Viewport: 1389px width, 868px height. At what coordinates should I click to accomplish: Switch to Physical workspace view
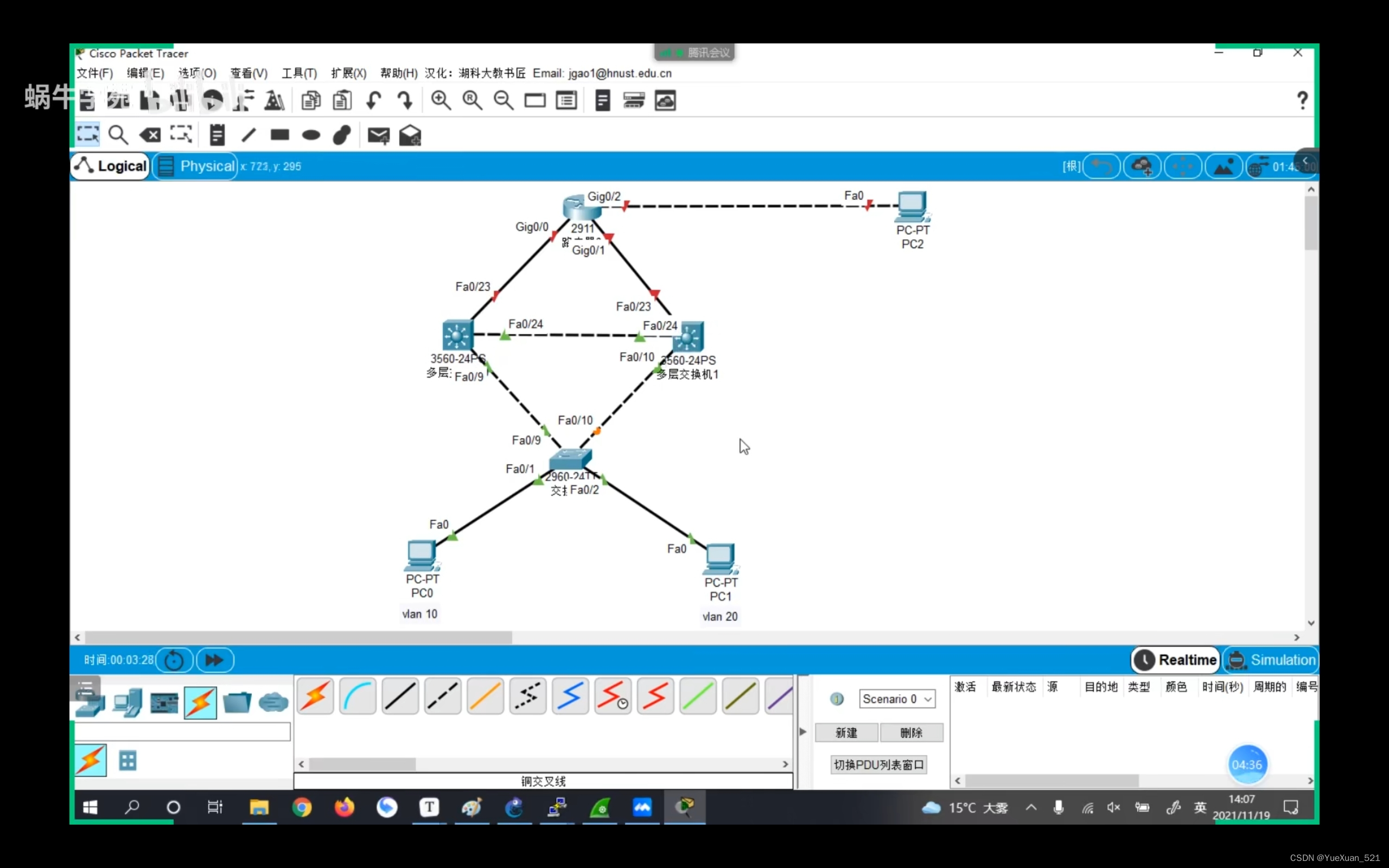[196, 167]
